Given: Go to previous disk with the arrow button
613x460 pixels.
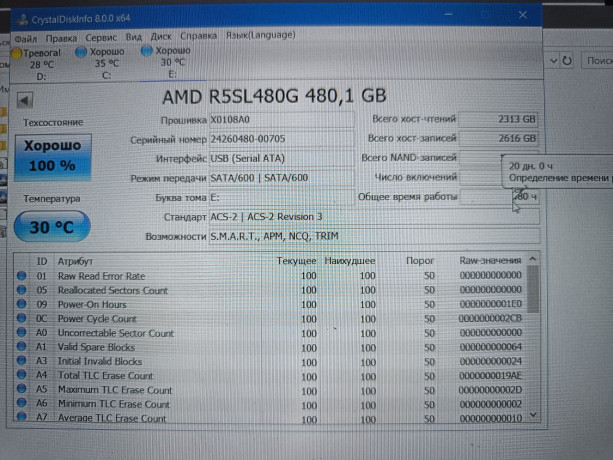Looking at the screenshot, I should pyautogui.click(x=25, y=100).
